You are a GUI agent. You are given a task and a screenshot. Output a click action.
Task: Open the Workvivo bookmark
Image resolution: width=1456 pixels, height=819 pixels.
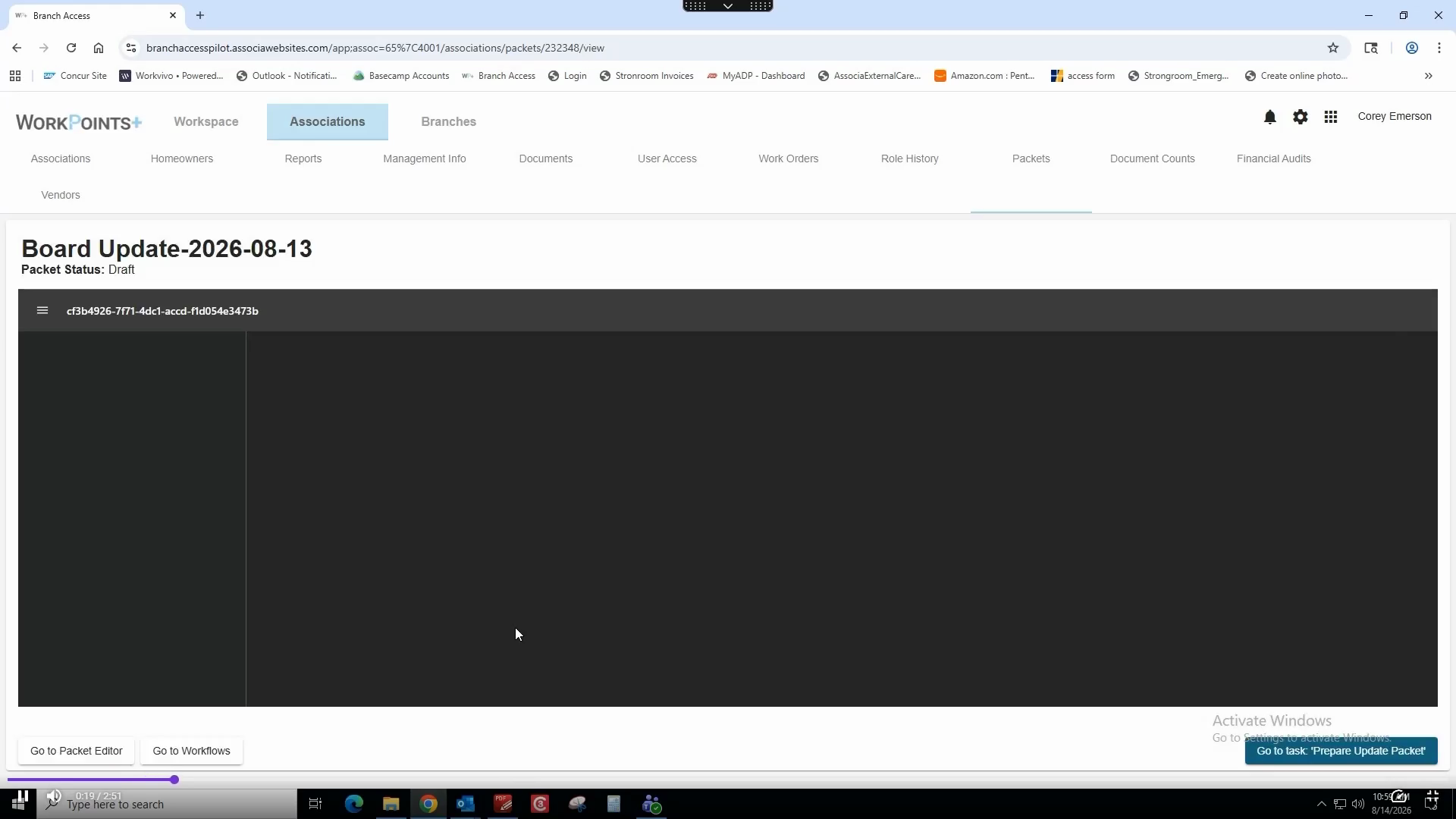coord(171,76)
